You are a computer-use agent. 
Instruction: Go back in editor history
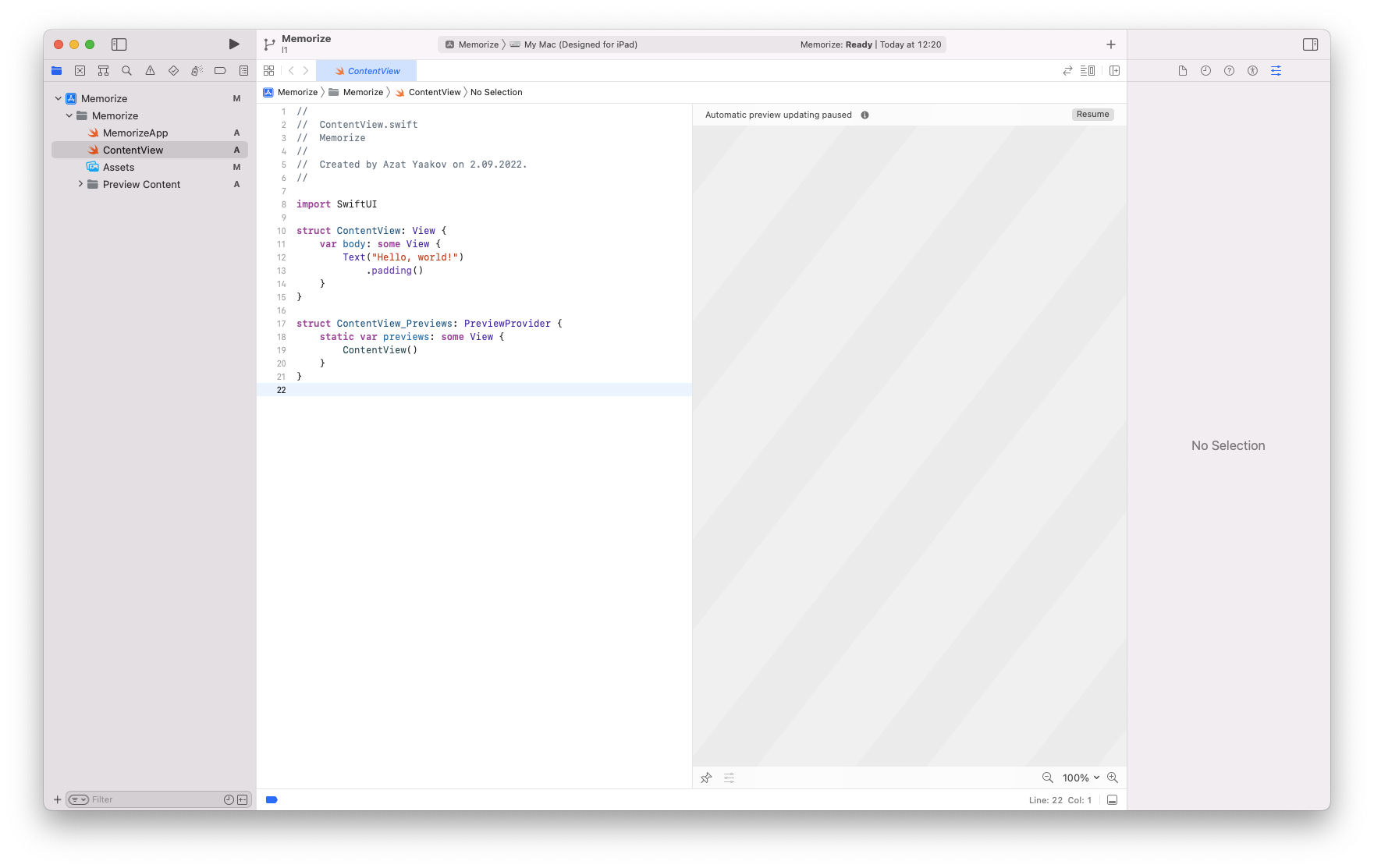click(x=291, y=71)
